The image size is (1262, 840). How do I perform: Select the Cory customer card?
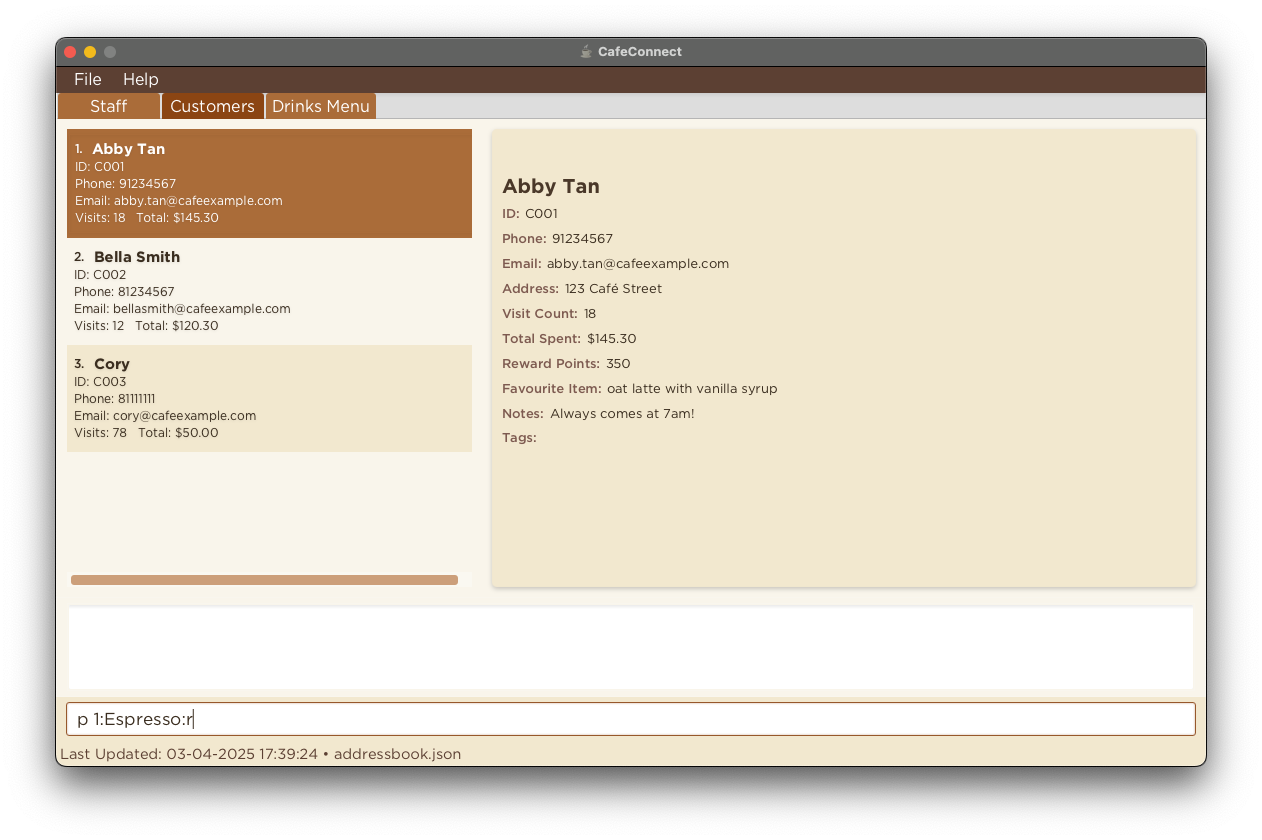[269, 398]
